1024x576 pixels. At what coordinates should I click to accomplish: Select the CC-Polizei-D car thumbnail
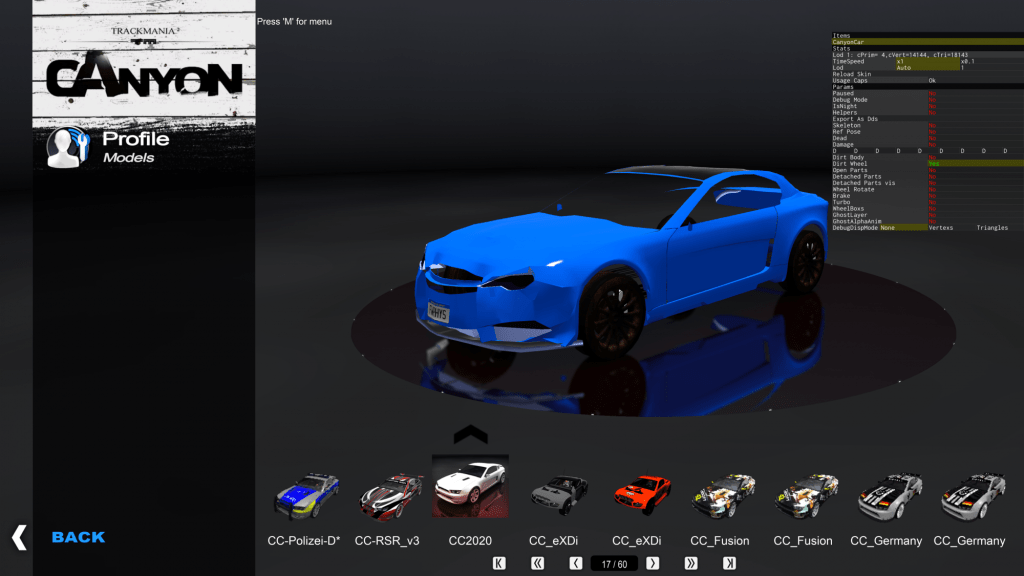coord(305,496)
